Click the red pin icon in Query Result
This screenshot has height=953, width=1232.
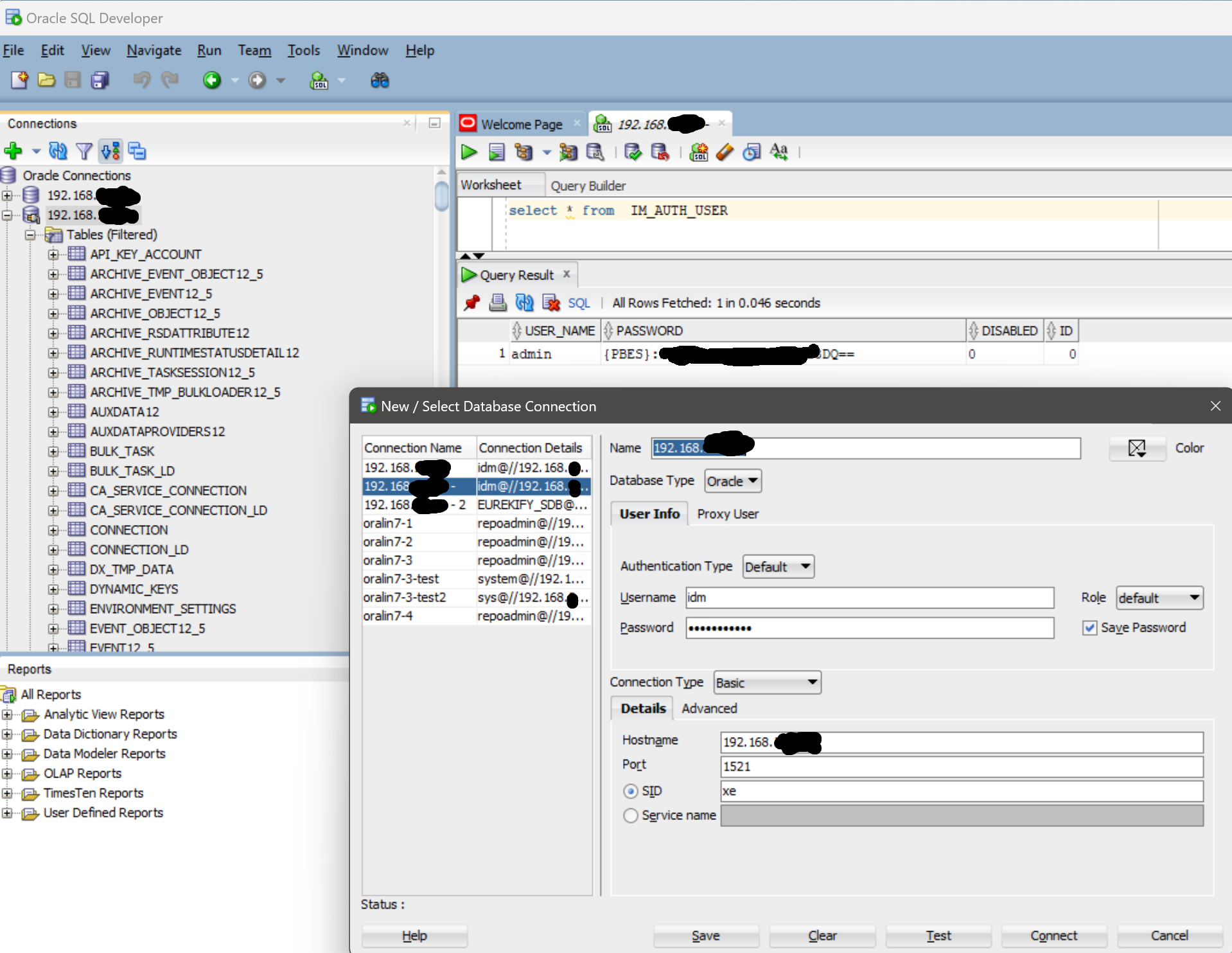click(x=472, y=303)
